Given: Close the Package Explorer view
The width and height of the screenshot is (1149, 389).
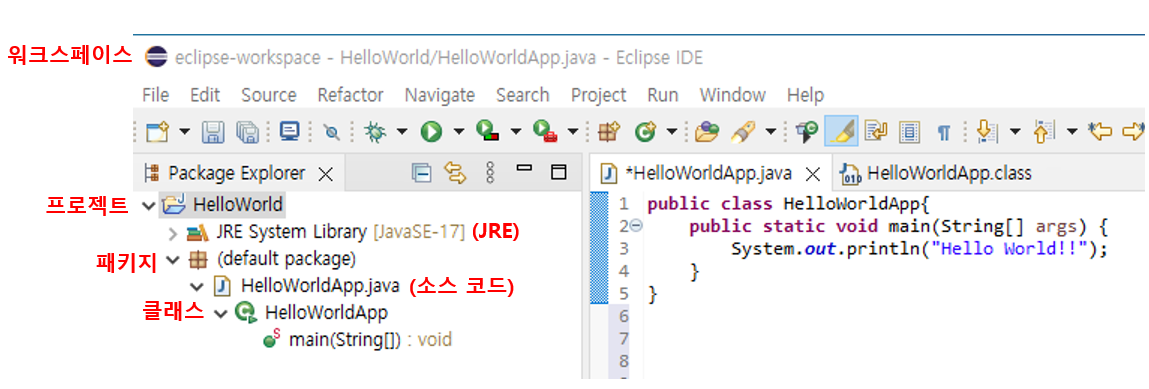Looking at the screenshot, I should [325, 174].
